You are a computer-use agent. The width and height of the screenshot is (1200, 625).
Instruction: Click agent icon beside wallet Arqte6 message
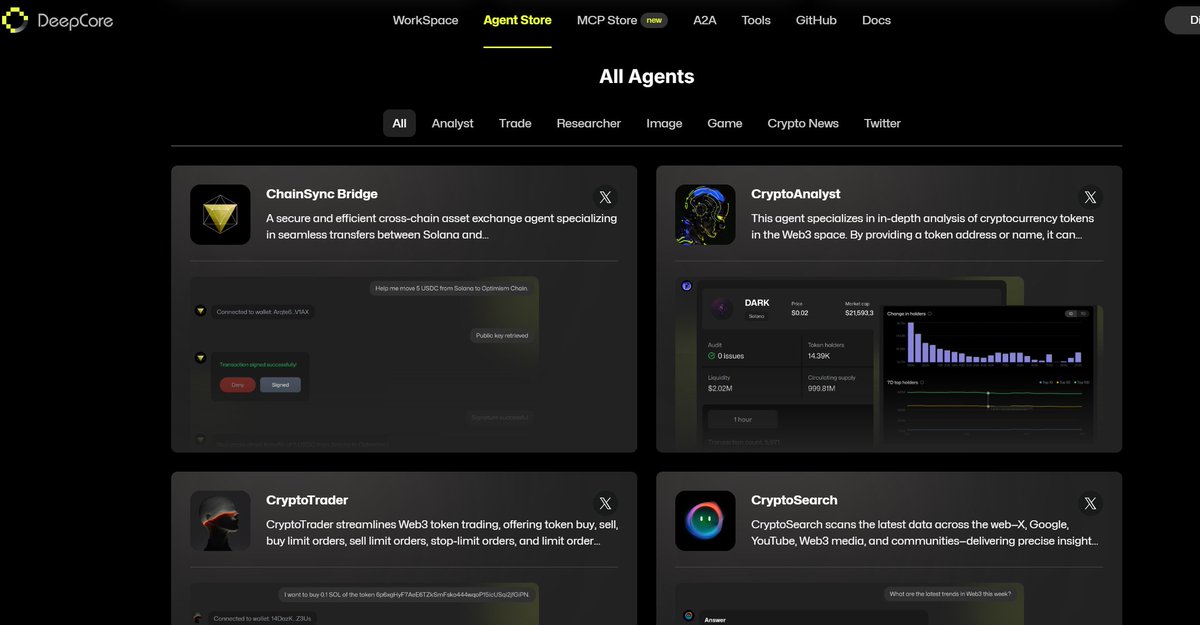(200, 311)
